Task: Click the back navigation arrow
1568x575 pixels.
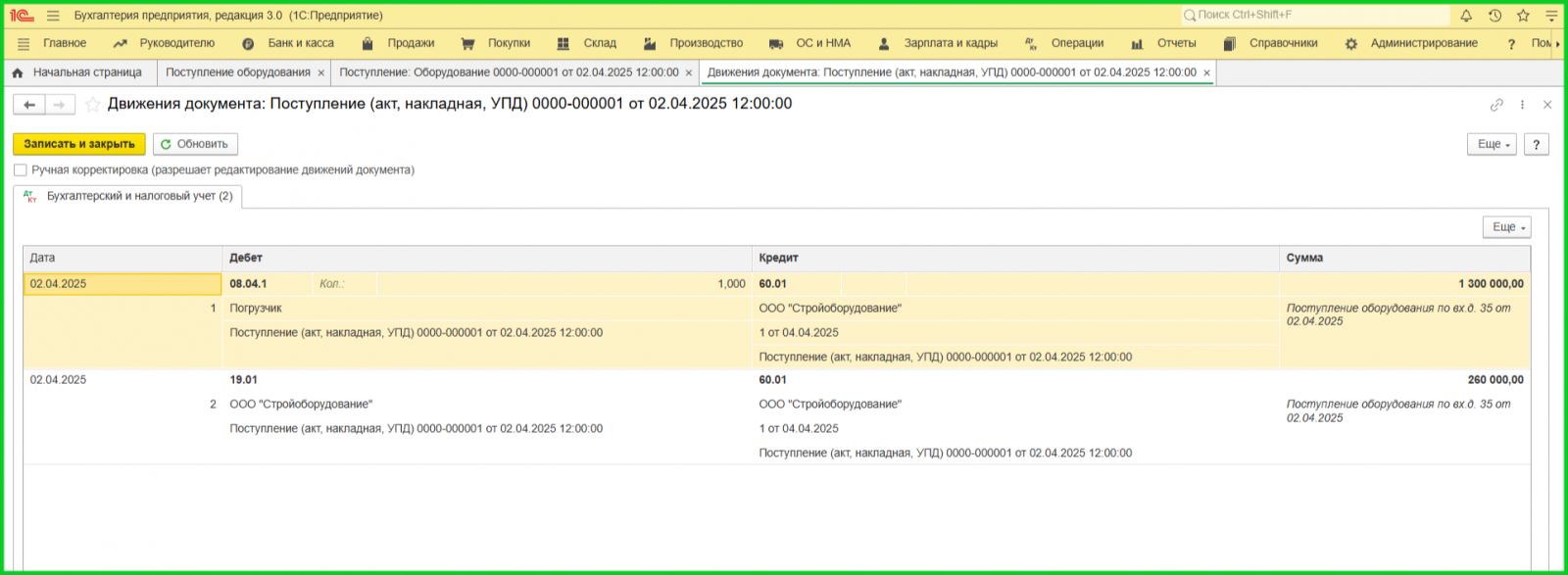Action: point(29,105)
